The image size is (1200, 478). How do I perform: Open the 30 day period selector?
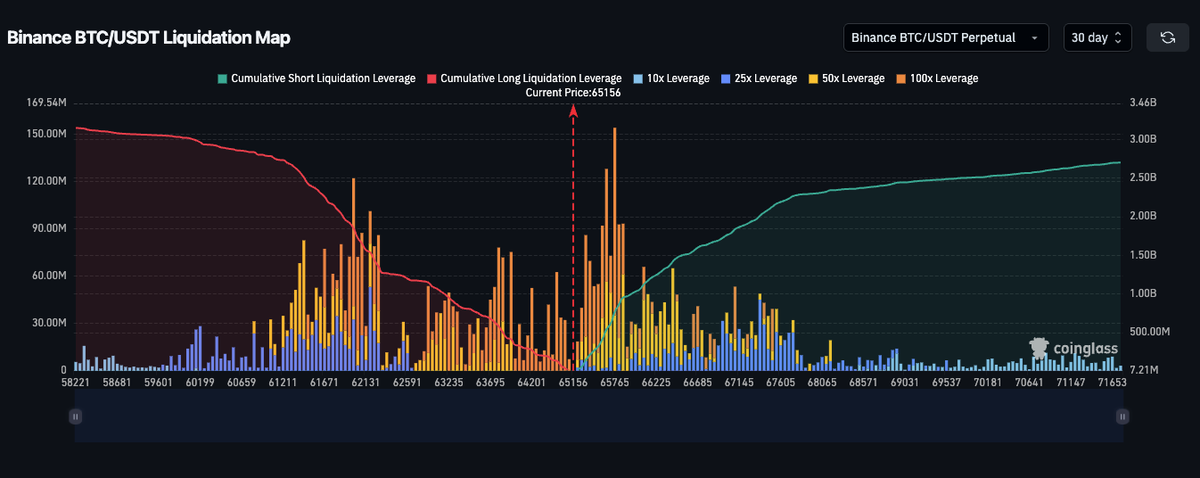pyautogui.click(x=1097, y=38)
